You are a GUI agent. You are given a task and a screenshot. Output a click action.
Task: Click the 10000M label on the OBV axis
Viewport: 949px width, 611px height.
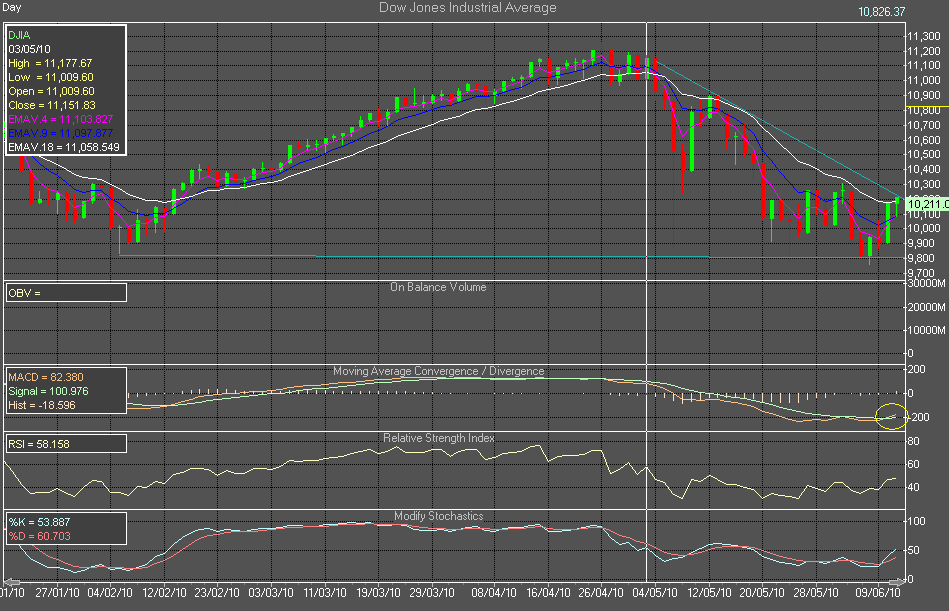click(x=925, y=330)
